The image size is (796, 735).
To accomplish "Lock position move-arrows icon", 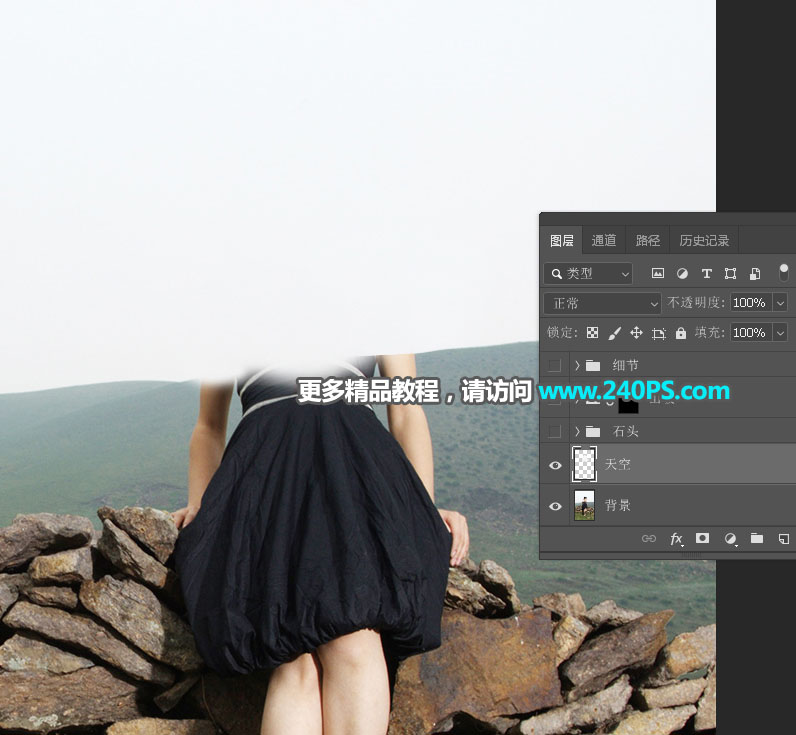I will point(636,332).
